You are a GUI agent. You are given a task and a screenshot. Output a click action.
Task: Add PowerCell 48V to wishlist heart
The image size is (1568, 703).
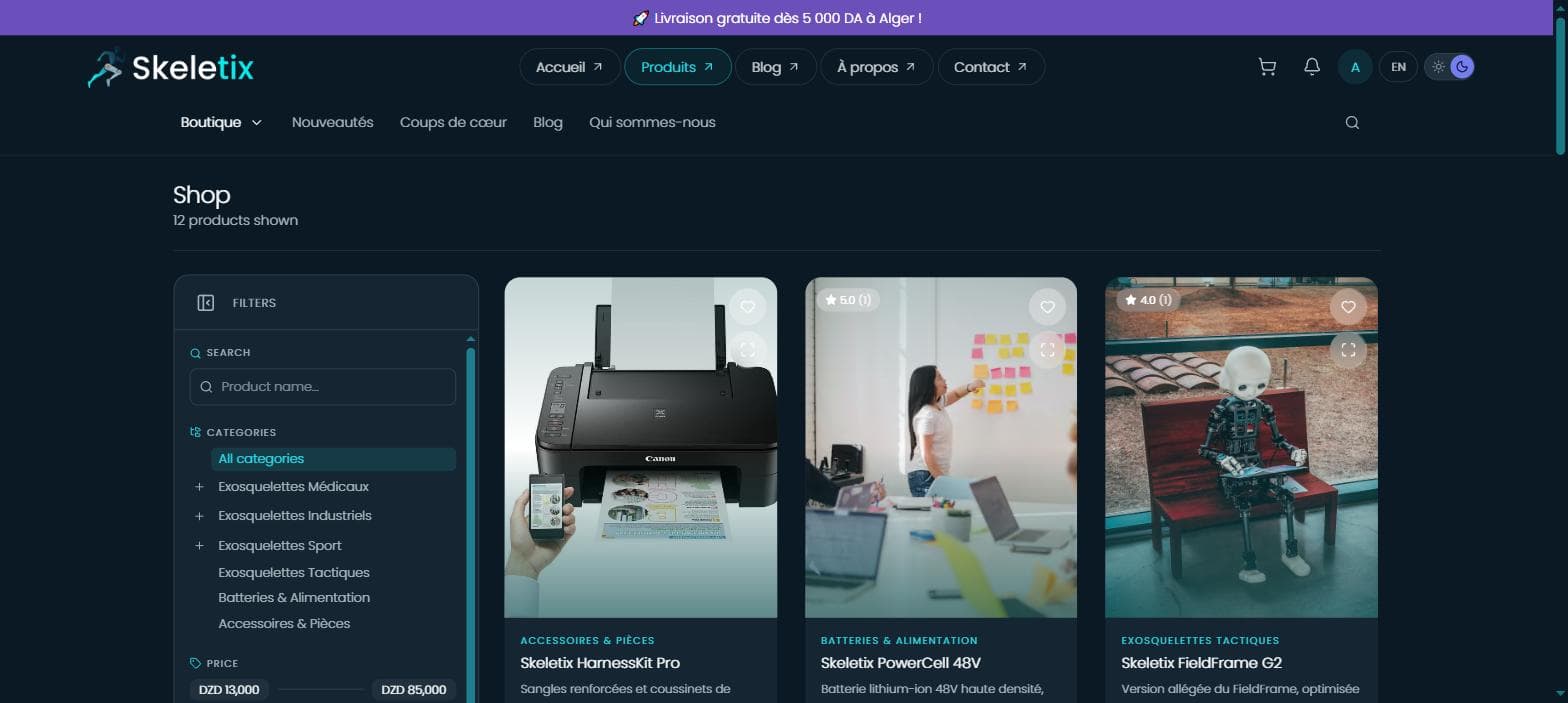pyautogui.click(x=1047, y=307)
